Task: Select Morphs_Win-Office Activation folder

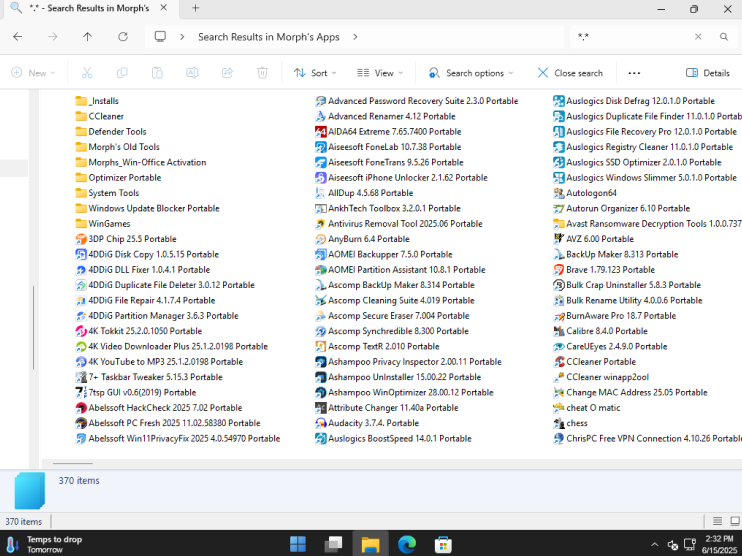Action: coord(141,162)
